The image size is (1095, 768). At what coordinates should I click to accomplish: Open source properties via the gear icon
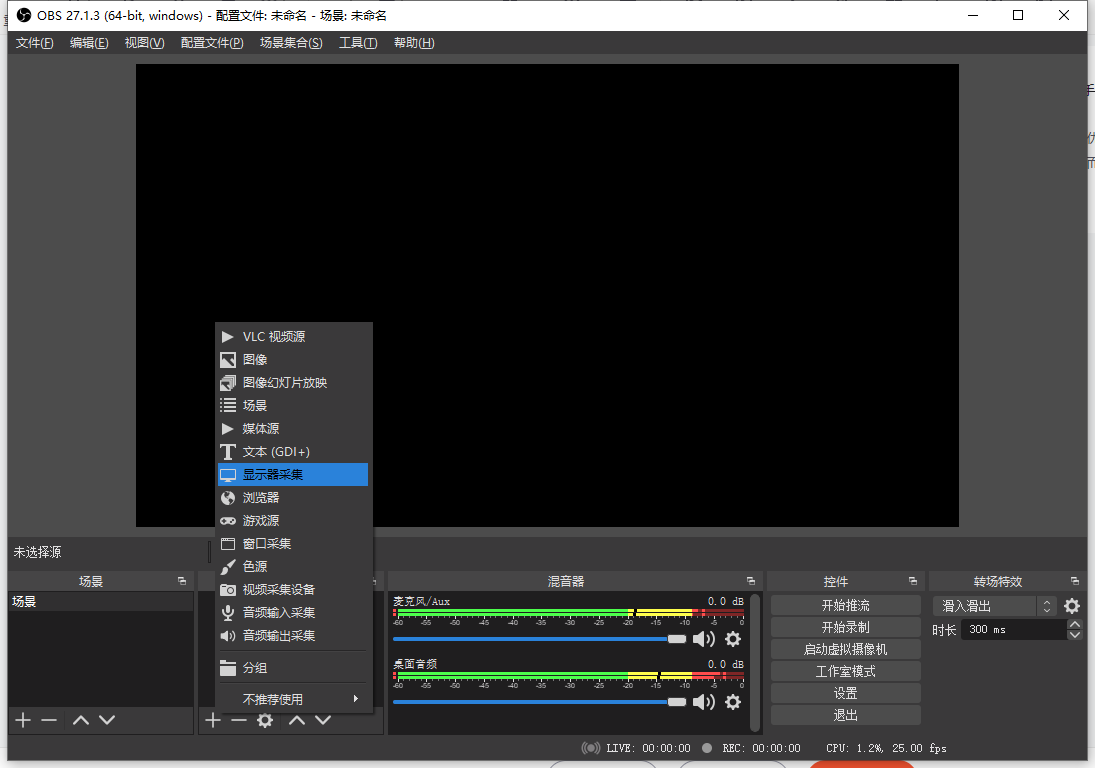click(262, 720)
